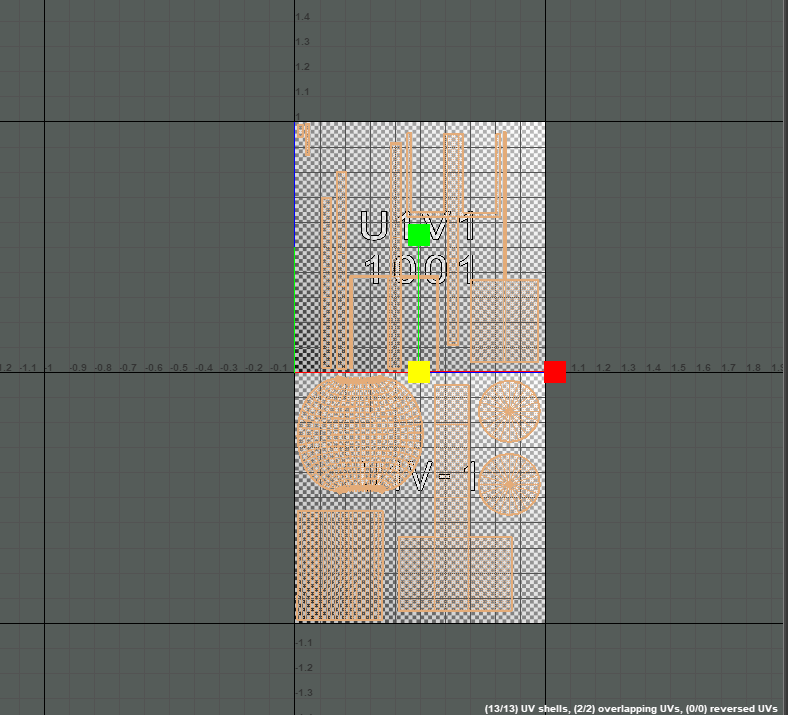The width and height of the screenshot is (788, 715).
Task: Select the upper small circular UV shell
Action: tap(510, 411)
